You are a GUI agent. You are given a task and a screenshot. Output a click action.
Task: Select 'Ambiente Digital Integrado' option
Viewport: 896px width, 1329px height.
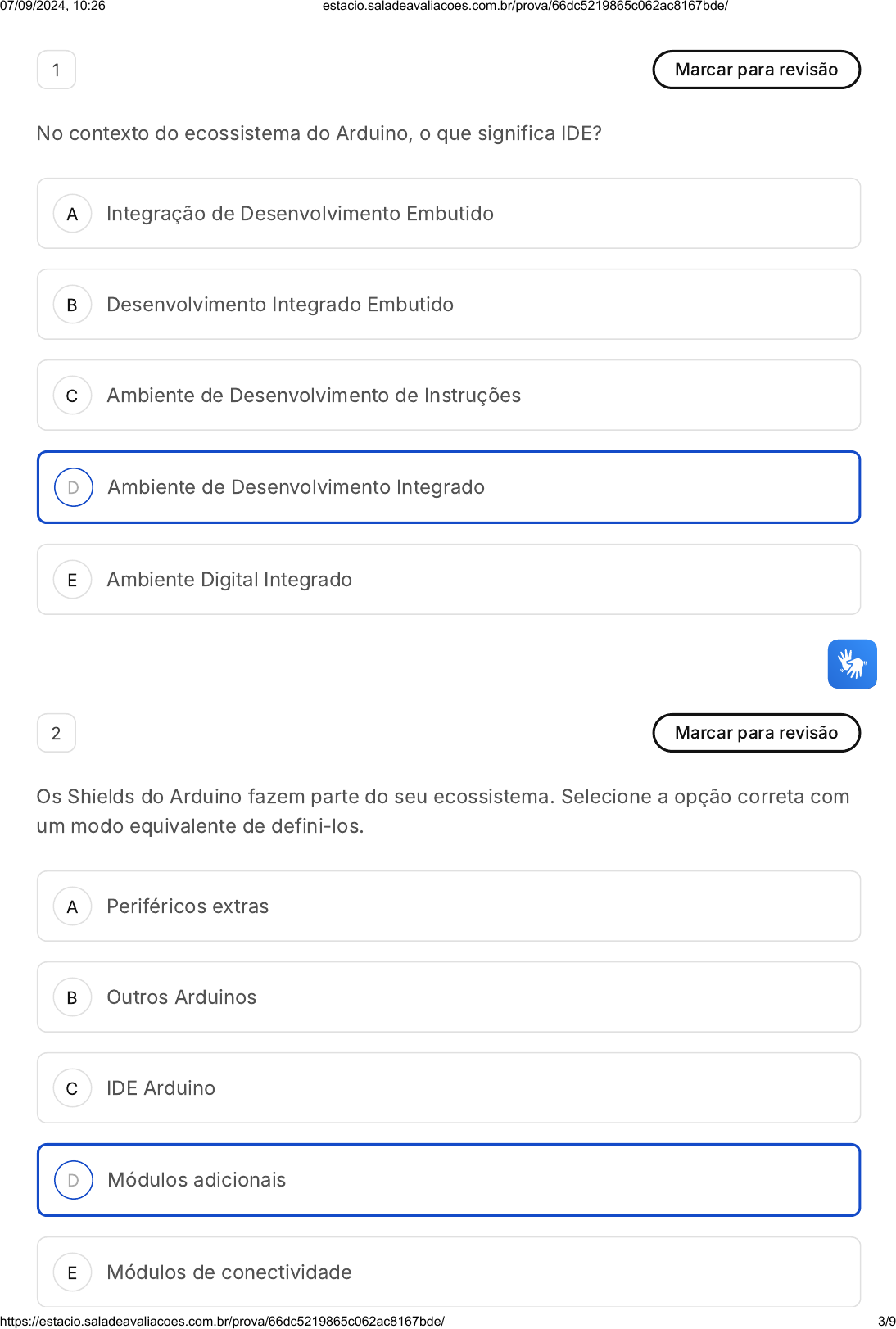tap(448, 580)
